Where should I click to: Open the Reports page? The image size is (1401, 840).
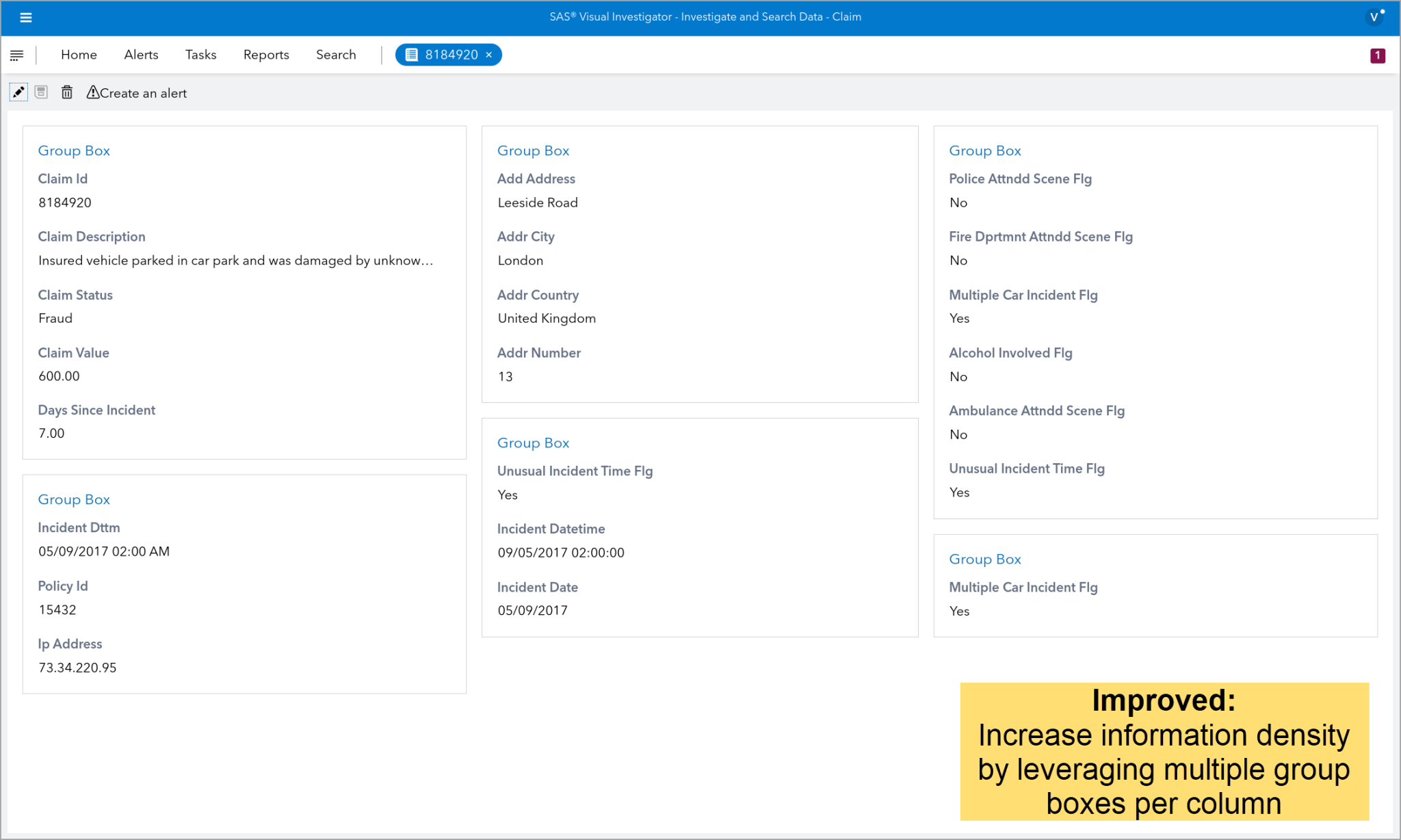265,55
